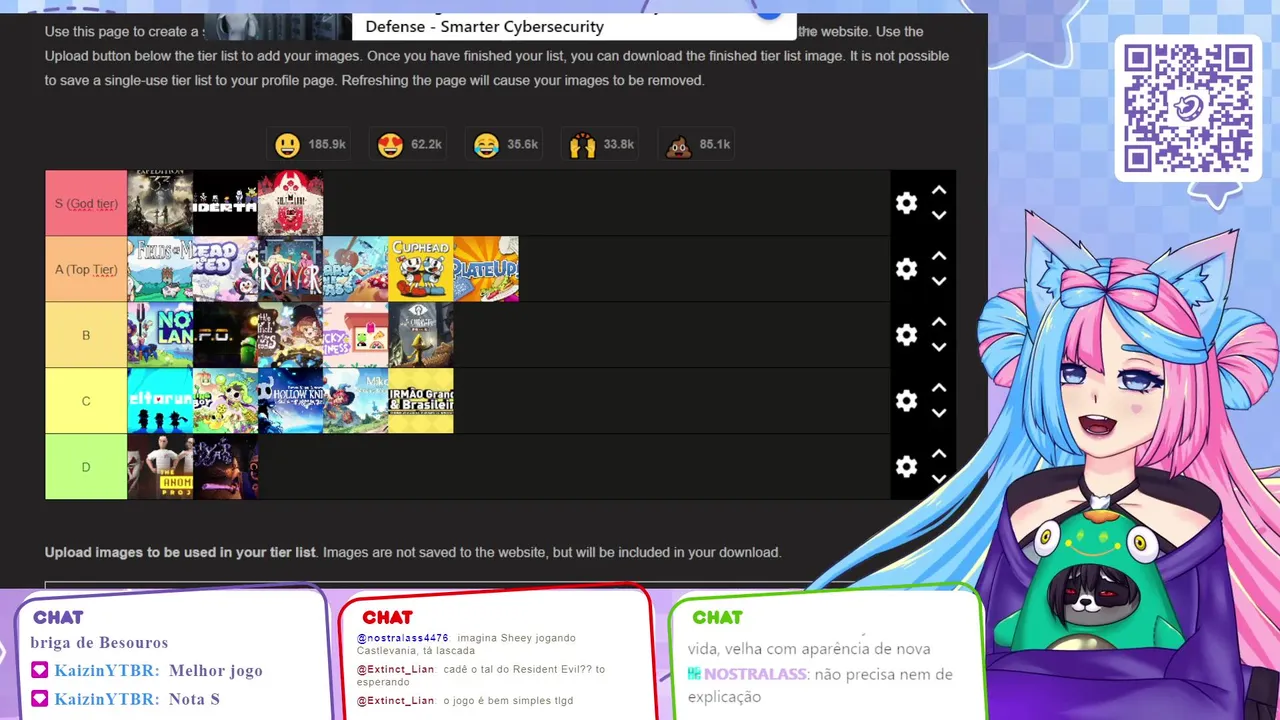Click the heart-eyes reaction with 62.2k

410,145
